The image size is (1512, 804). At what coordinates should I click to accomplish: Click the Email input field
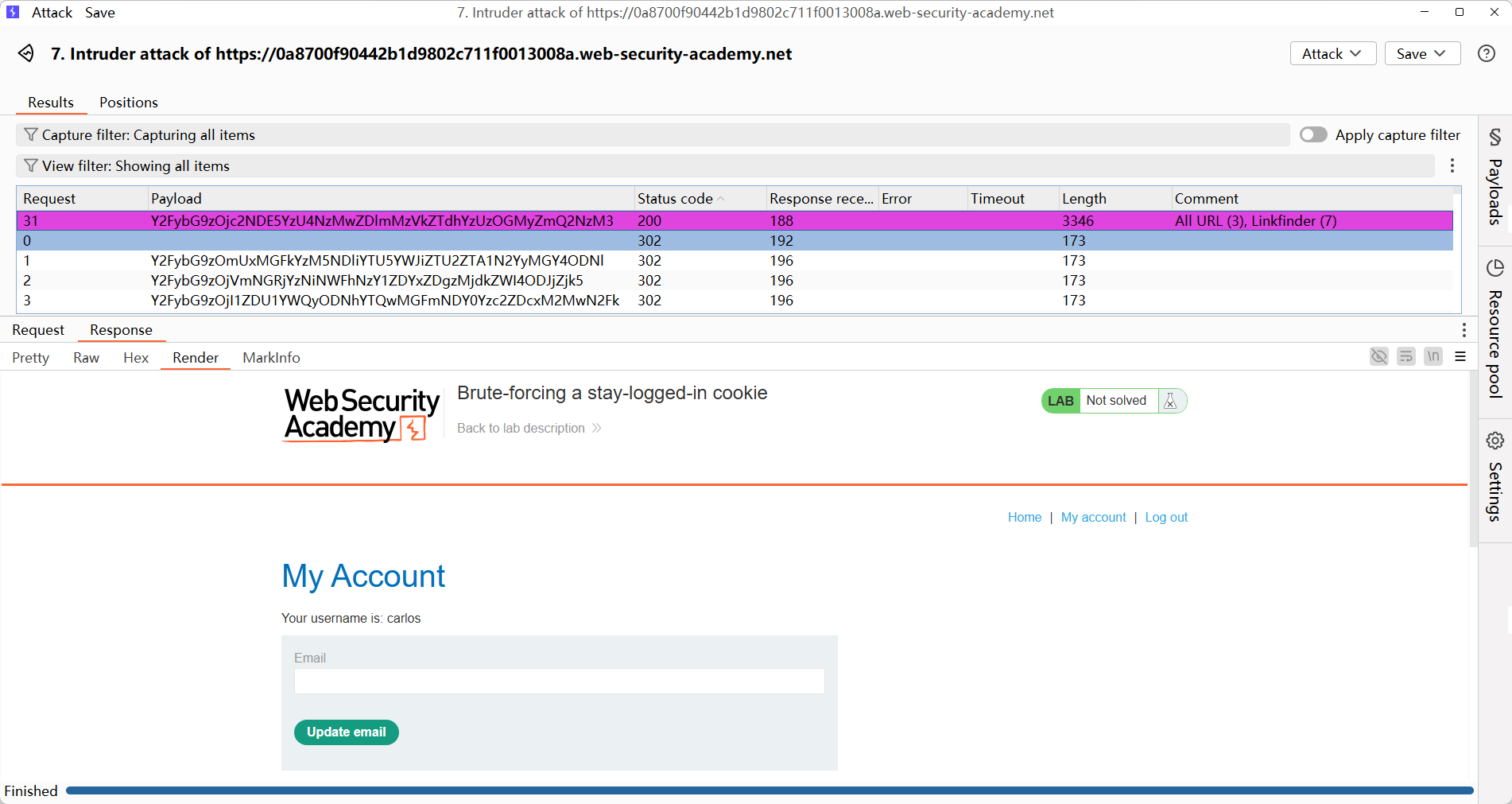(x=559, y=681)
